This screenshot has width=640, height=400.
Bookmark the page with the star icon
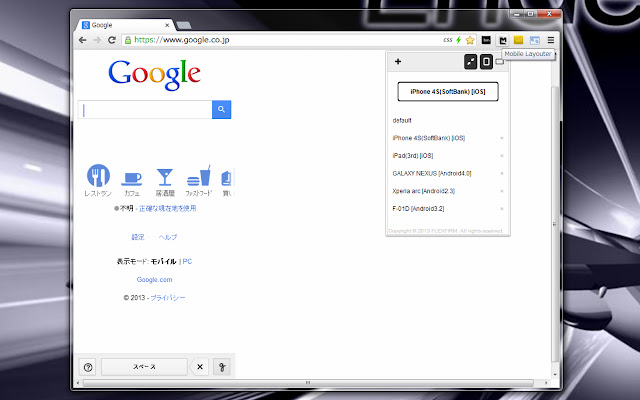pos(470,40)
